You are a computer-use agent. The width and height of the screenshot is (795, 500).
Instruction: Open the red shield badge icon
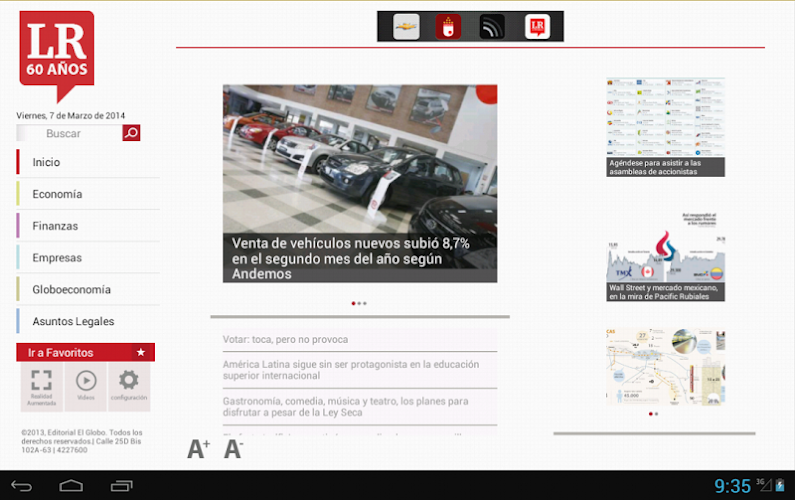click(x=448, y=27)
